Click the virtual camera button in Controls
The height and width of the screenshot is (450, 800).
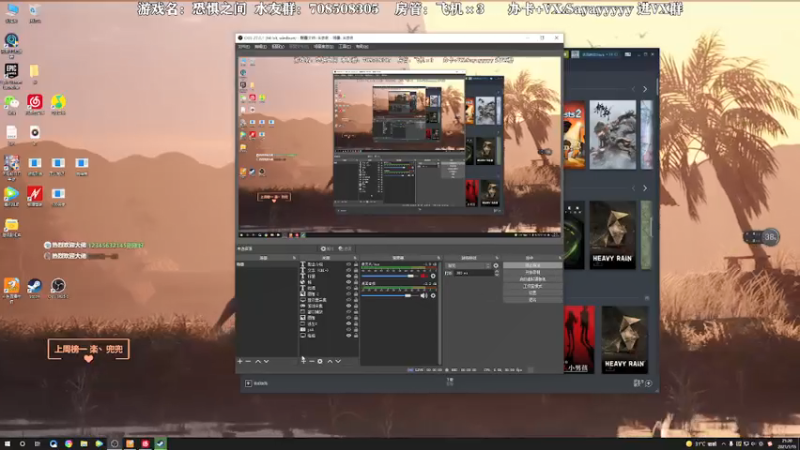click(532, 279)
